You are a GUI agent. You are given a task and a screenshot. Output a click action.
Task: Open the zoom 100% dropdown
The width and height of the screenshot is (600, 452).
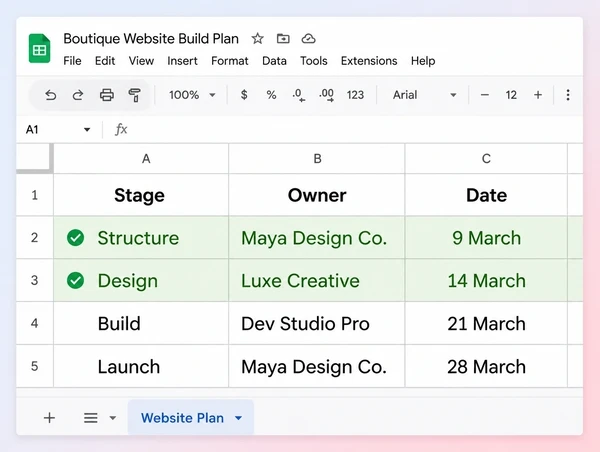click(192, 95)
